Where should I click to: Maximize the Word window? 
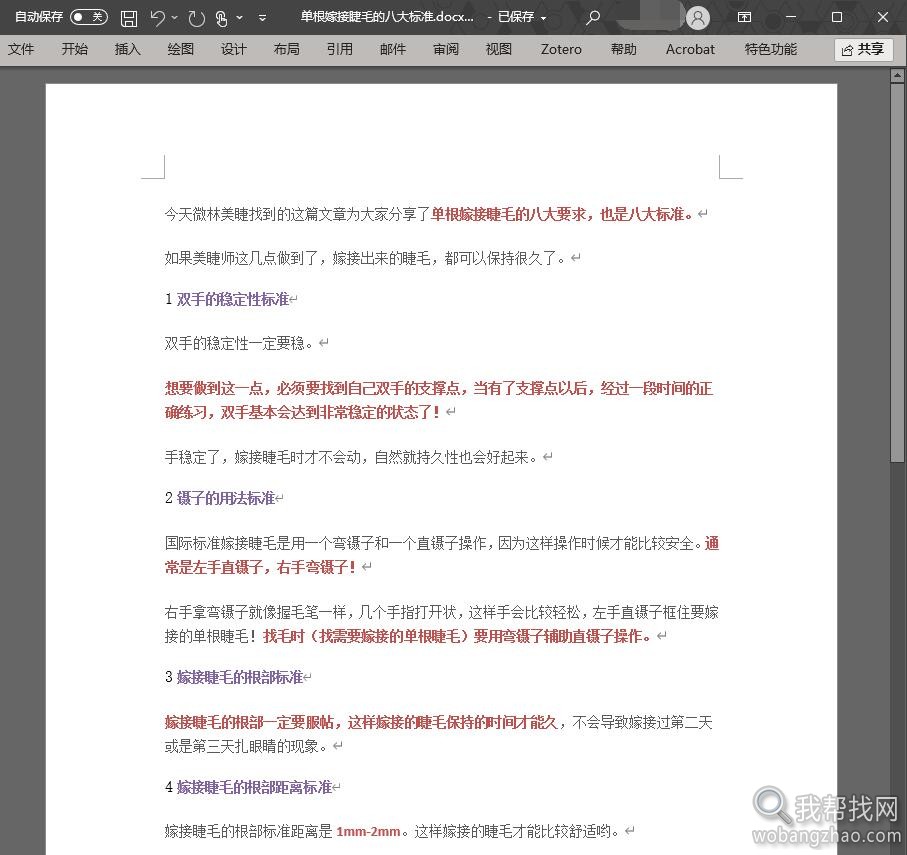pyautogui.click(x=836, y=17)
